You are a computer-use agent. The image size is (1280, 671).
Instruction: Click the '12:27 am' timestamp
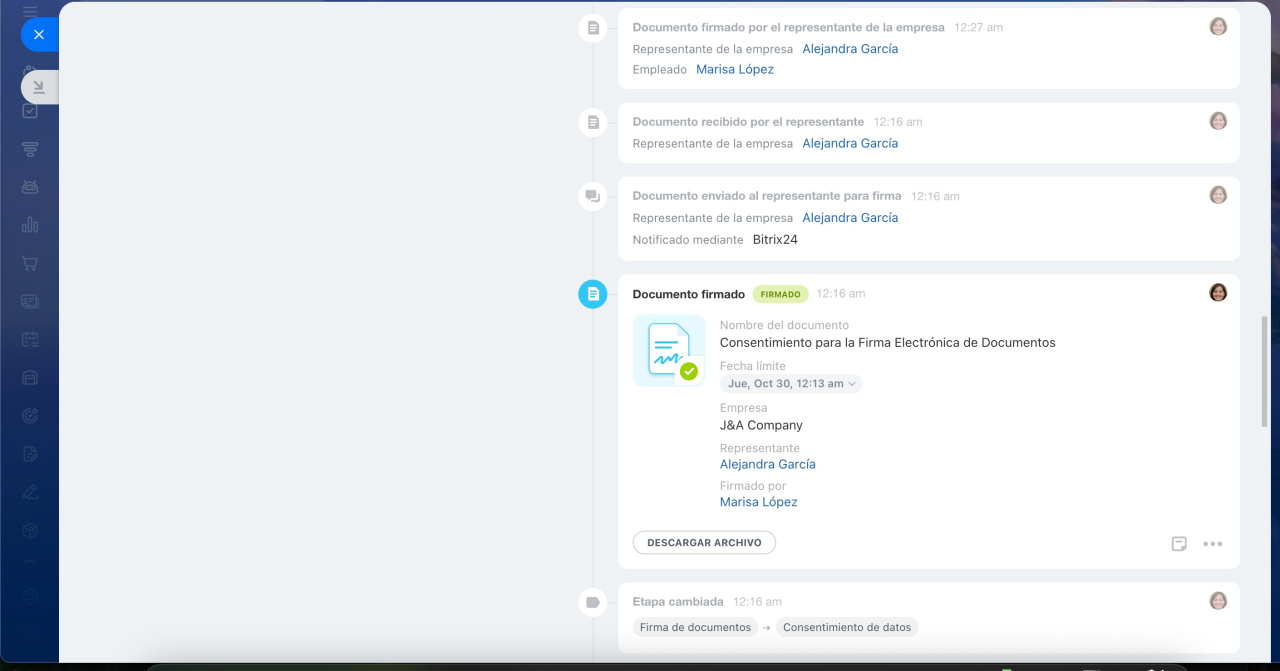pyautogui.click(x=978, y=28)
